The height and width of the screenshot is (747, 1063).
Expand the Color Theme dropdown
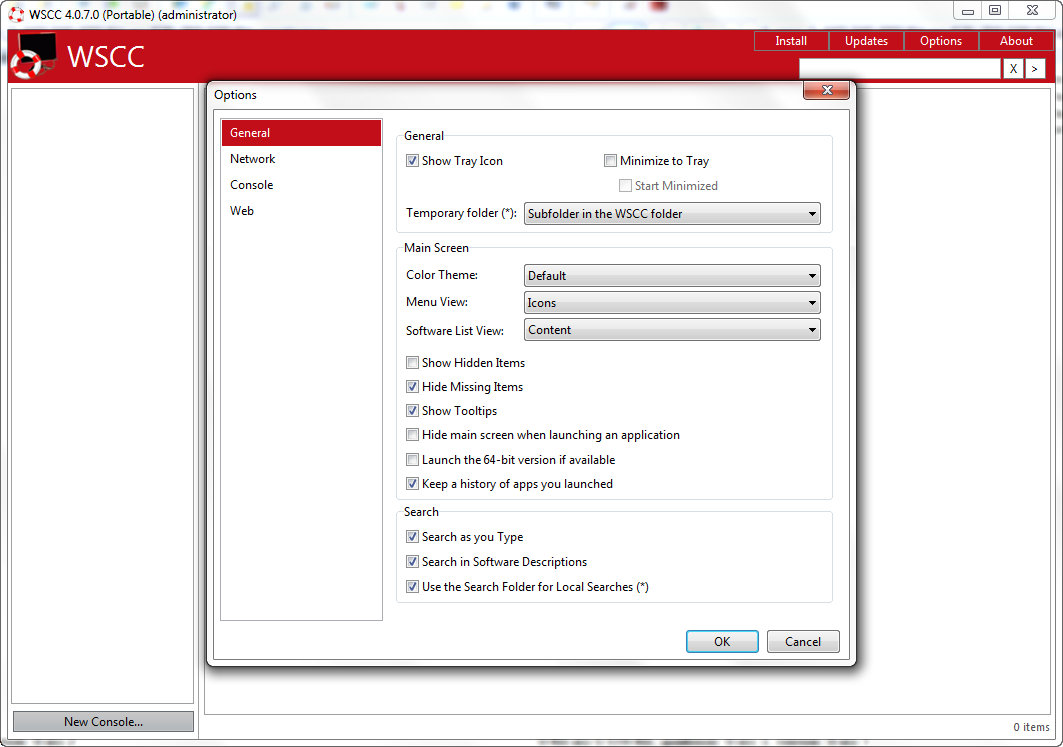click(x=672, y=276)
